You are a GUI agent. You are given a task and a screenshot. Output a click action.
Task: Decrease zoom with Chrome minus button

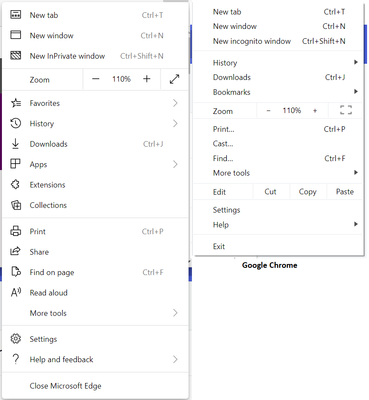(x=269, y=111)
